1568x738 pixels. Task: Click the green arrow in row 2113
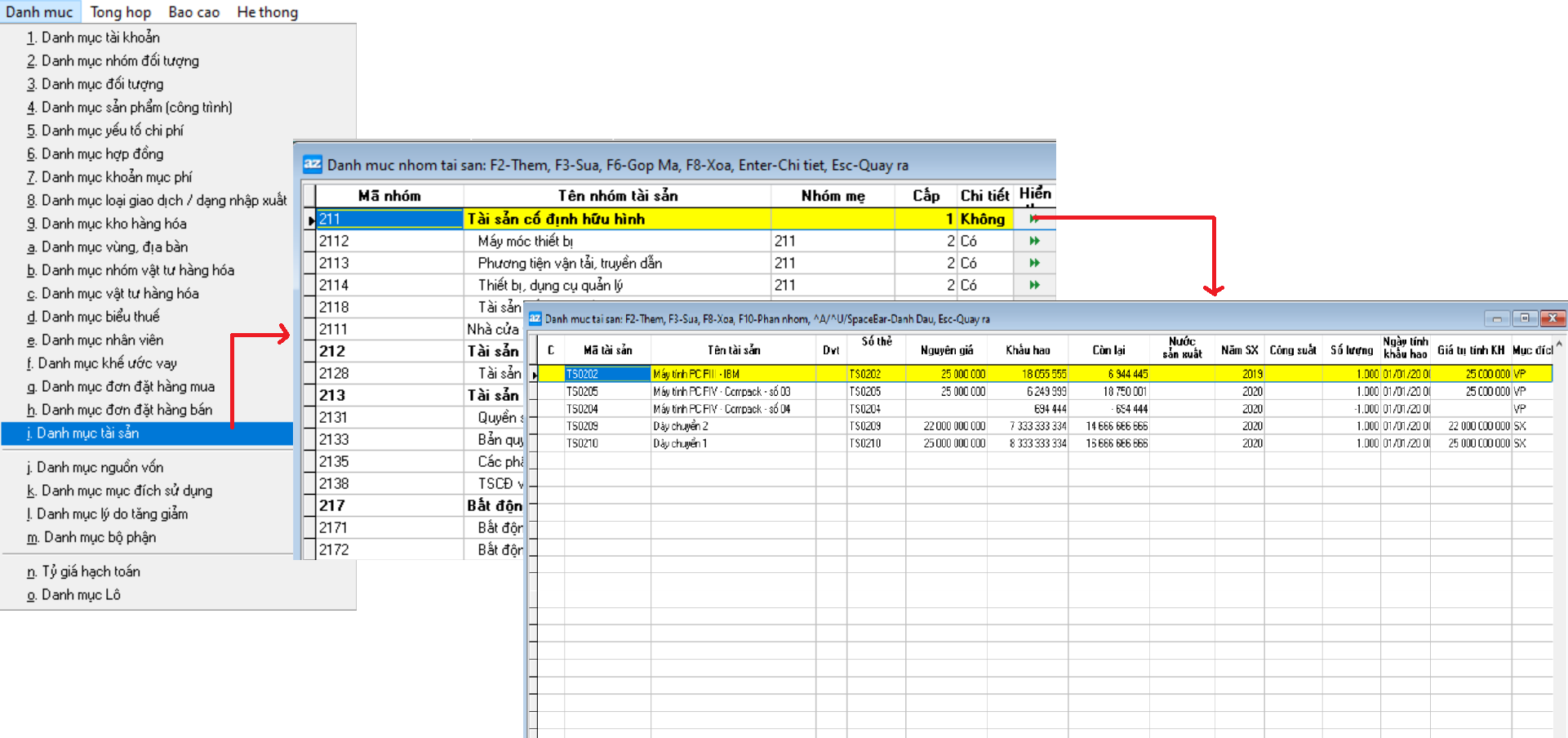1034,263
